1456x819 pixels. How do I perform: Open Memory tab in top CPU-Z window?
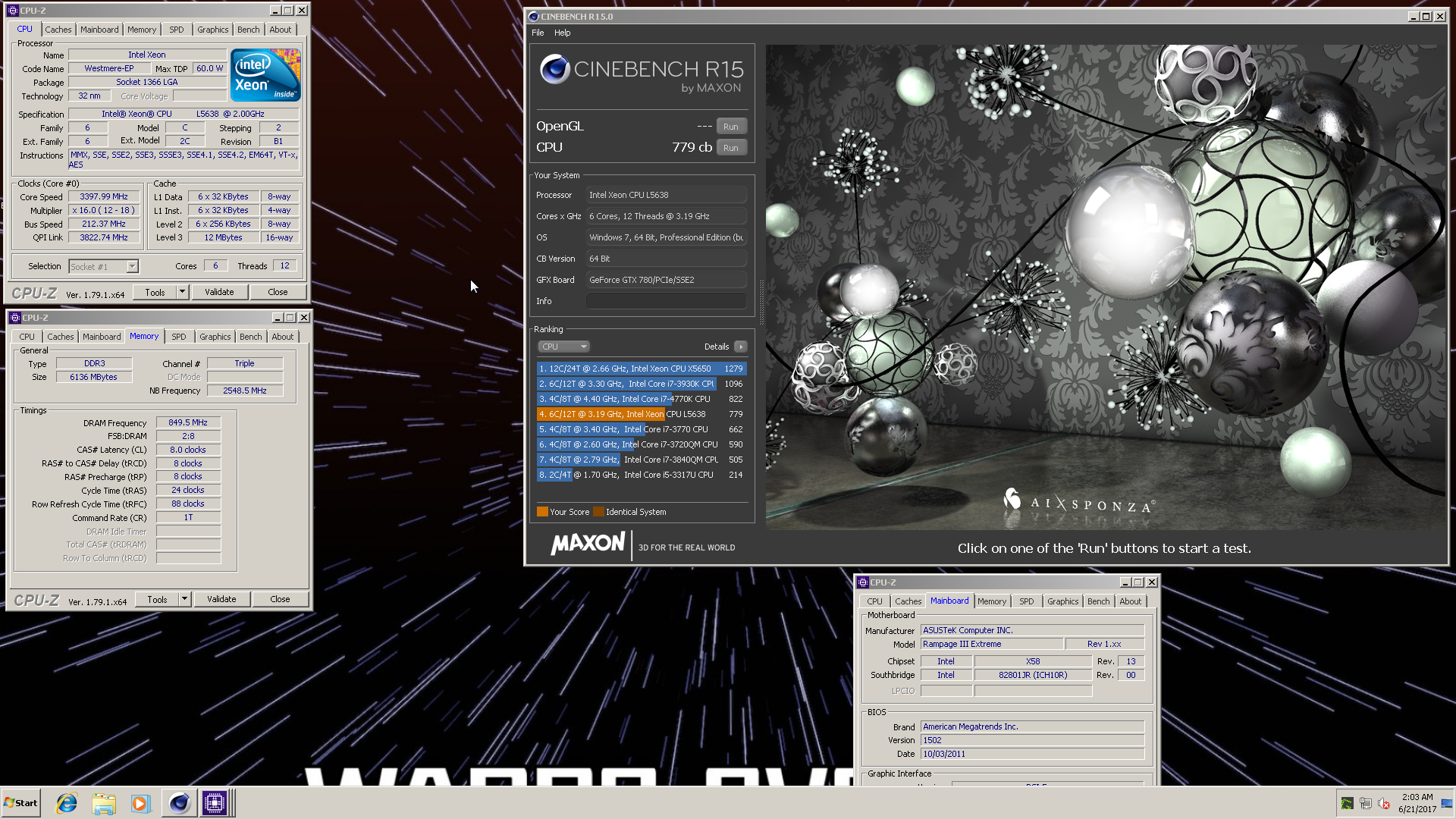142,30
